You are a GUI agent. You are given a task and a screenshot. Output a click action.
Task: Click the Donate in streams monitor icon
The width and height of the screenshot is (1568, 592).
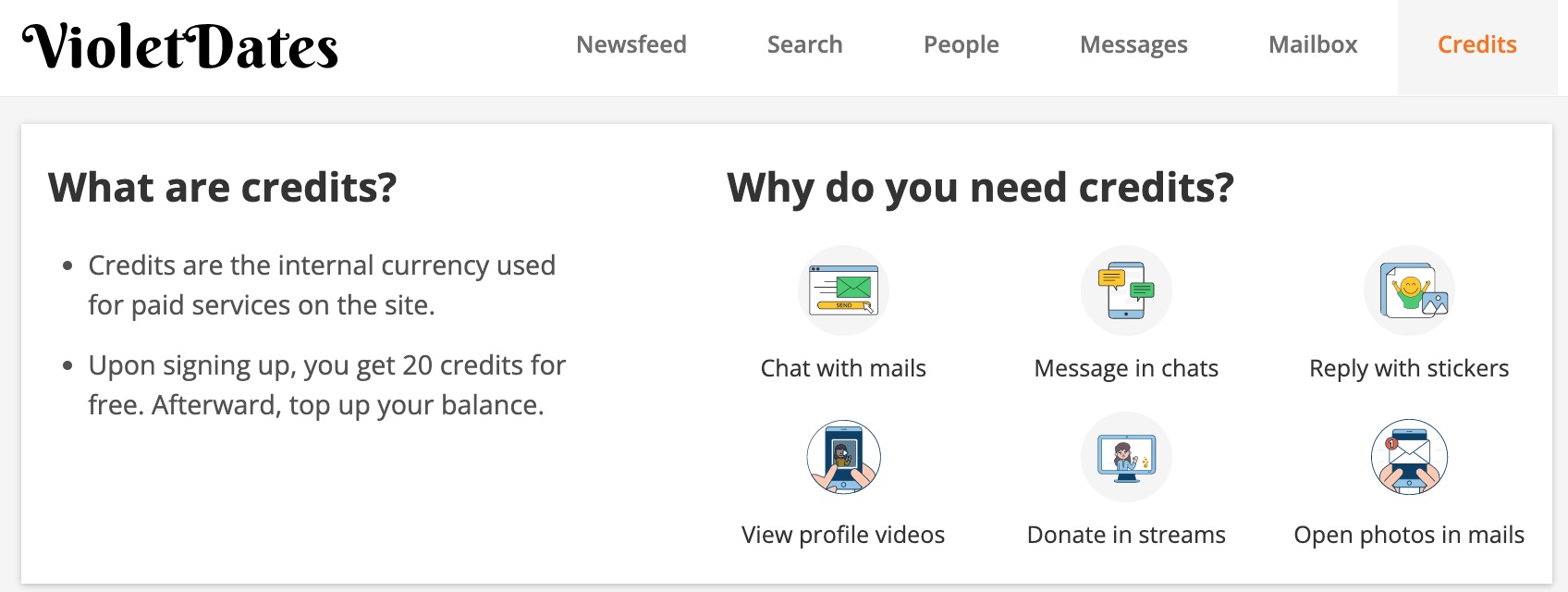point(1126,457)
